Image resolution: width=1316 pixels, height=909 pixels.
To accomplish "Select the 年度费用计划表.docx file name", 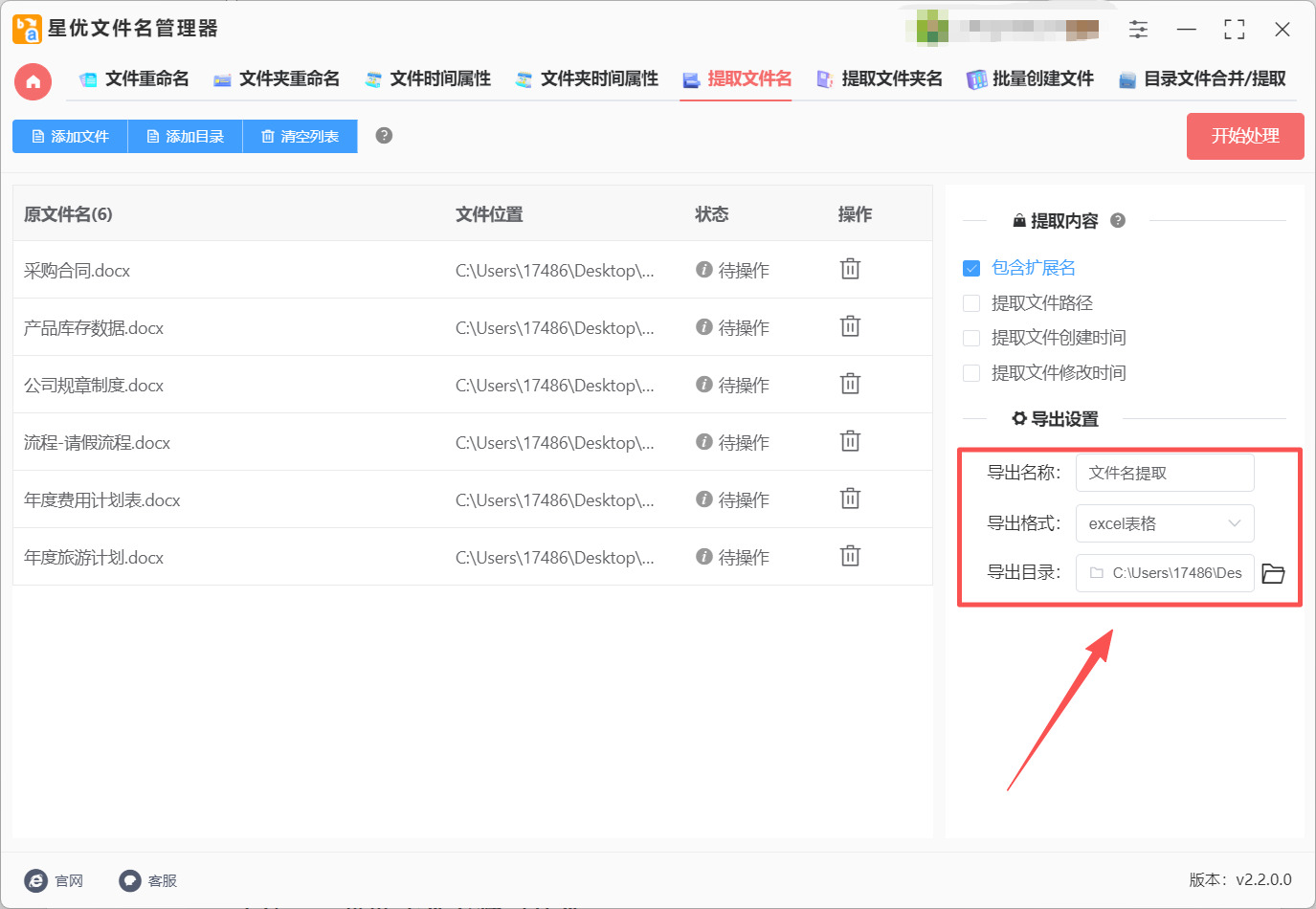I will 101,500.
